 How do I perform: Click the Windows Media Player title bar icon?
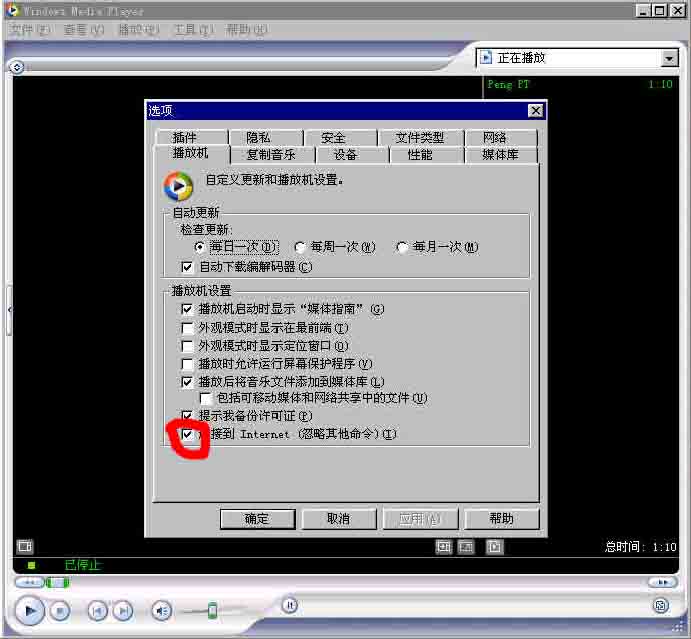click(x=12, y=10)
